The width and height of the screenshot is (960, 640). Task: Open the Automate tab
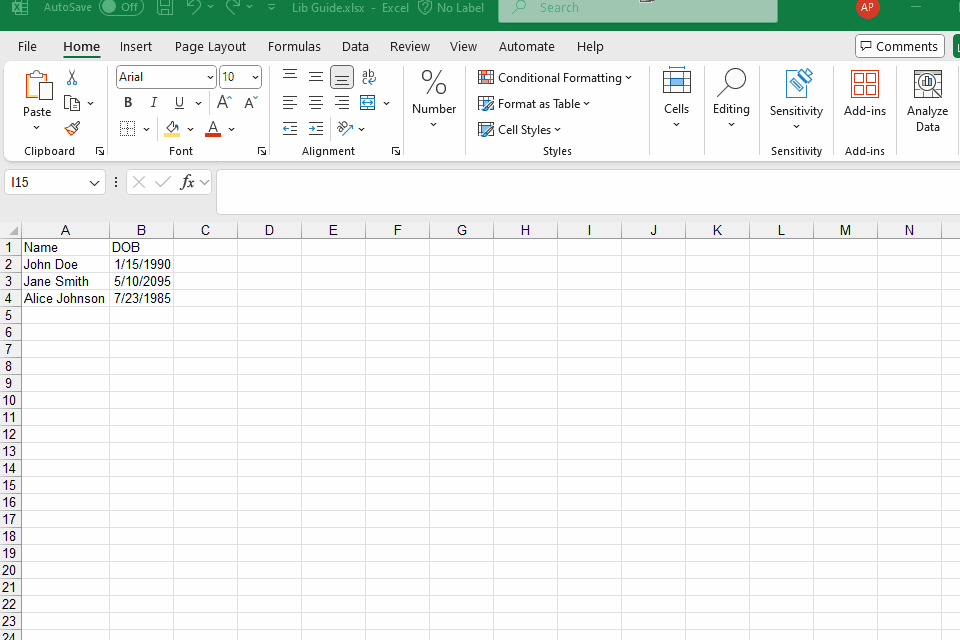point(527,47)
